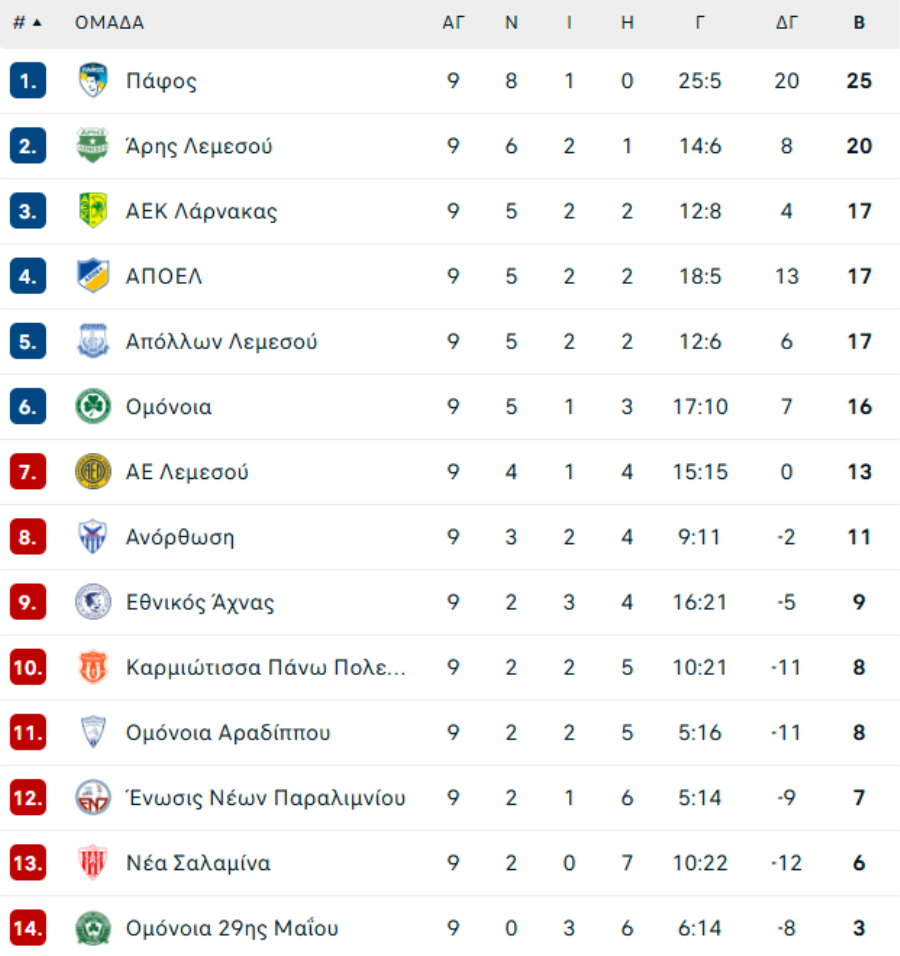This screenshot has width=900, height=956.
Task: Sort table by the # rank arrow
Action: click(x=27, y=23)
